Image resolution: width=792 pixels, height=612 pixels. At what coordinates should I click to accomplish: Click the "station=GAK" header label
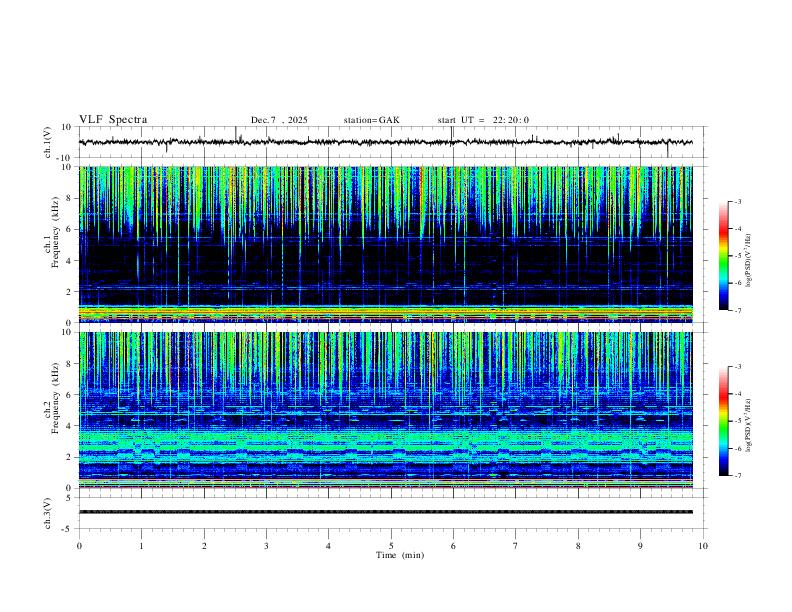371,120
